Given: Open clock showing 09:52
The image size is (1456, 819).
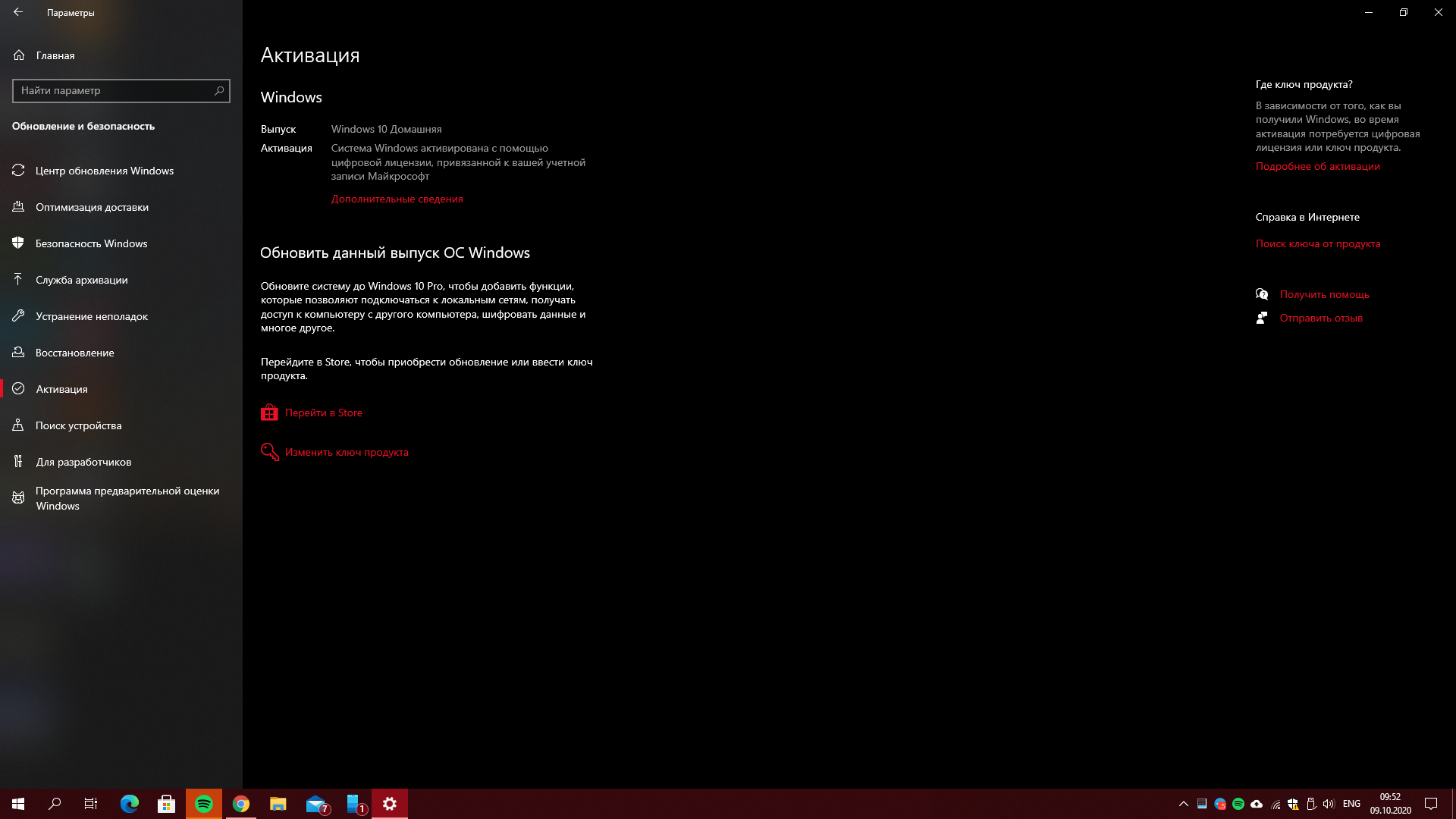Looking at the screenshot, I should [1390, 804].
